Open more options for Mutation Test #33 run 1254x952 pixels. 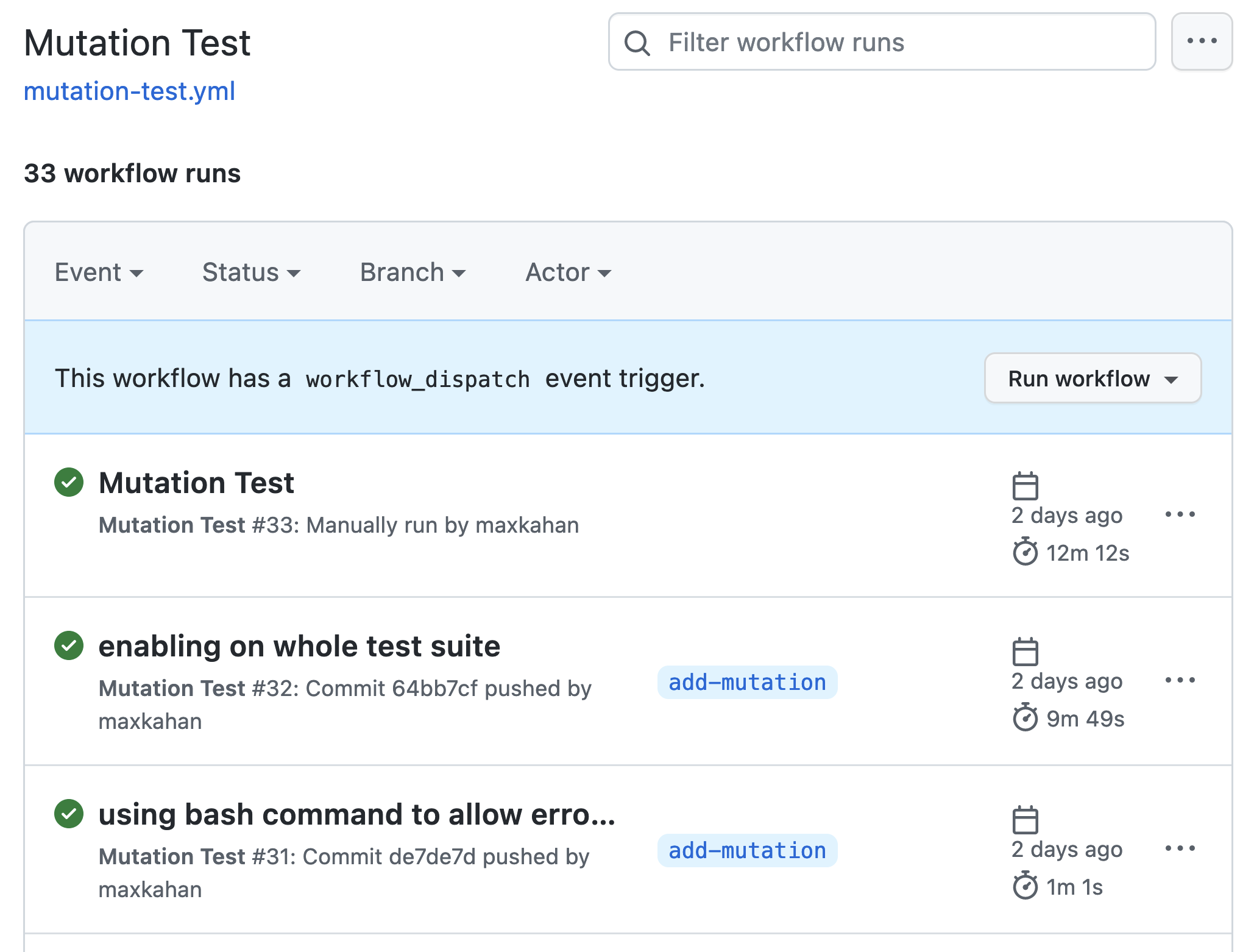tap(1180, 514)
